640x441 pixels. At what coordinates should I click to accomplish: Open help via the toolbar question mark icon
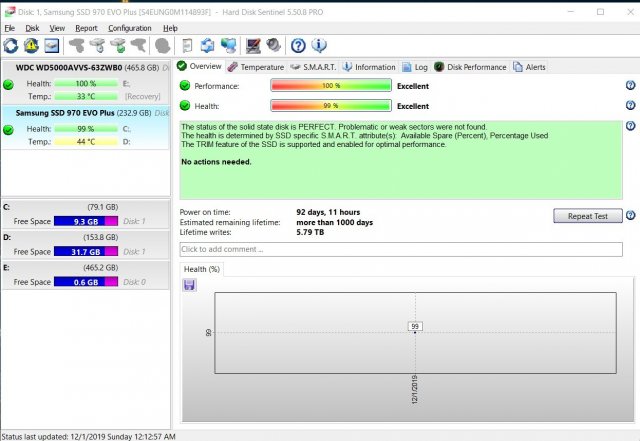(x=297, y=46)
